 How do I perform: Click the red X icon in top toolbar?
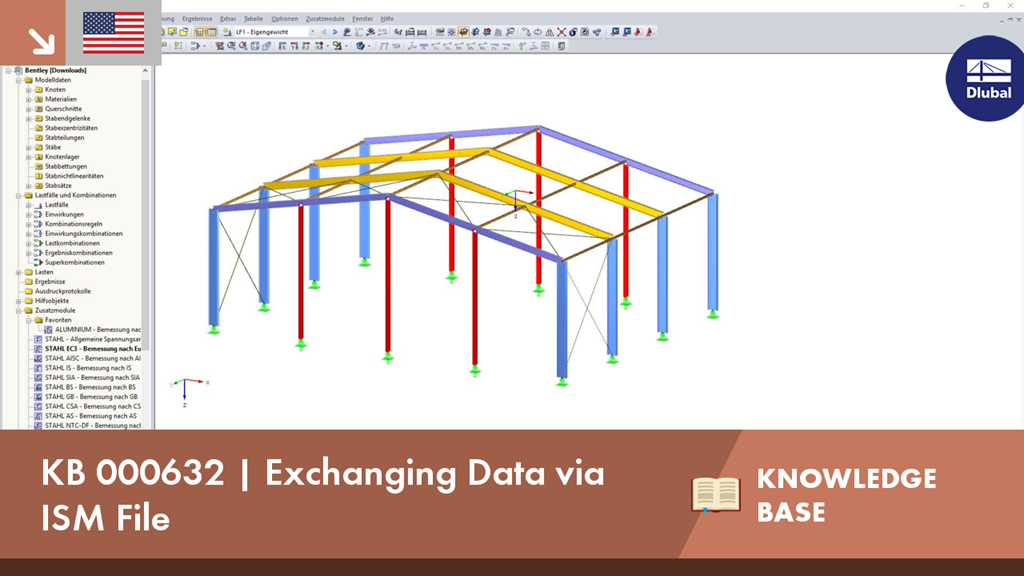pos(562,32)
